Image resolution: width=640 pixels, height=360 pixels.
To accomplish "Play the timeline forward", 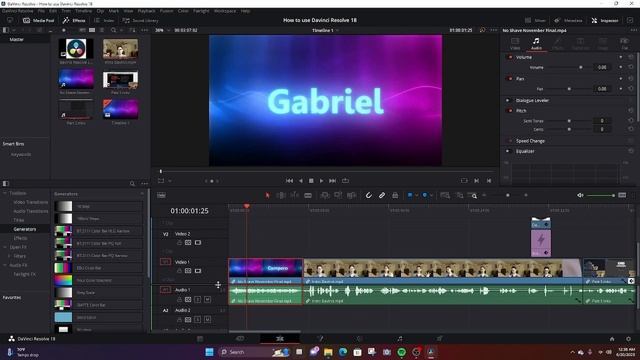I will click(x=322, y=180).
